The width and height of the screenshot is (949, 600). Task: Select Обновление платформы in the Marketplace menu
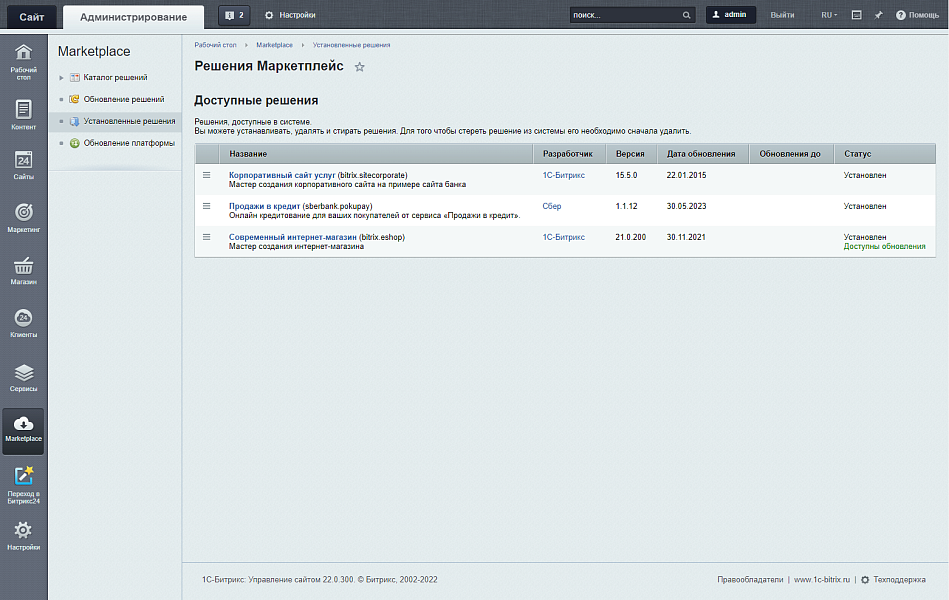pos(129,143)
